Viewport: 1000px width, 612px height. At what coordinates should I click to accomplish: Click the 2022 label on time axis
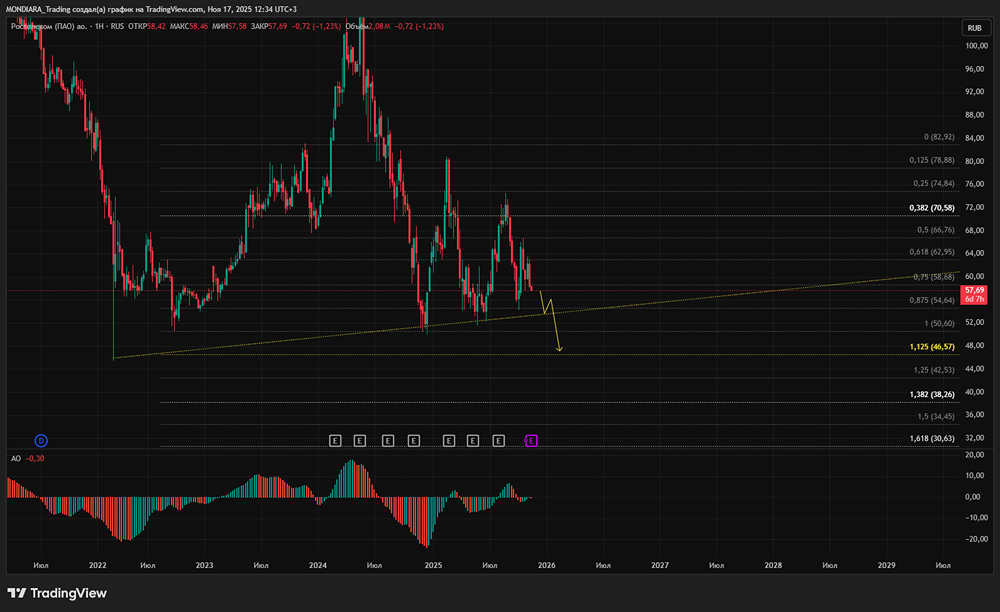98,565
